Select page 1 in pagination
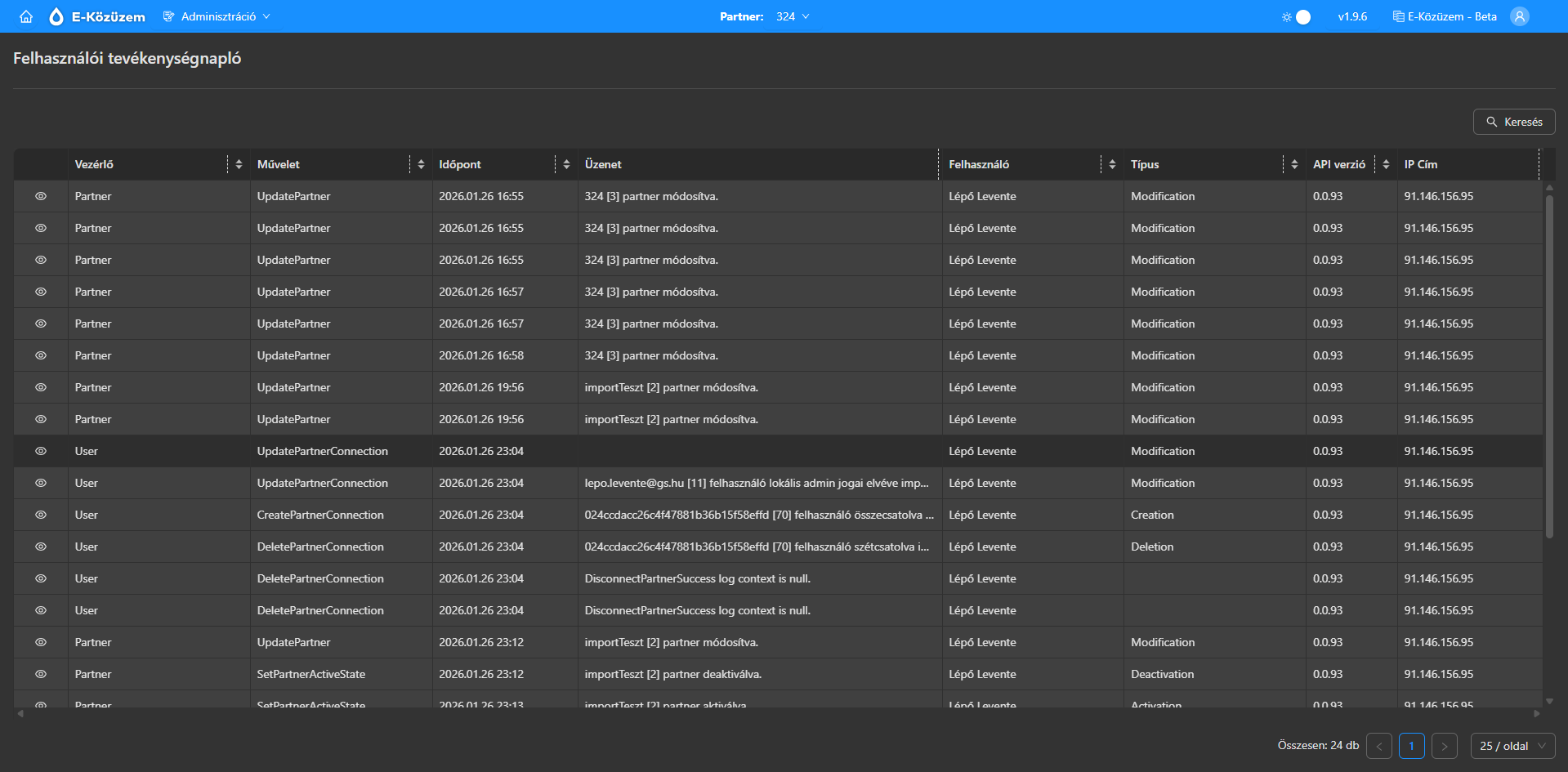1568x772 pixels. 1411,746
